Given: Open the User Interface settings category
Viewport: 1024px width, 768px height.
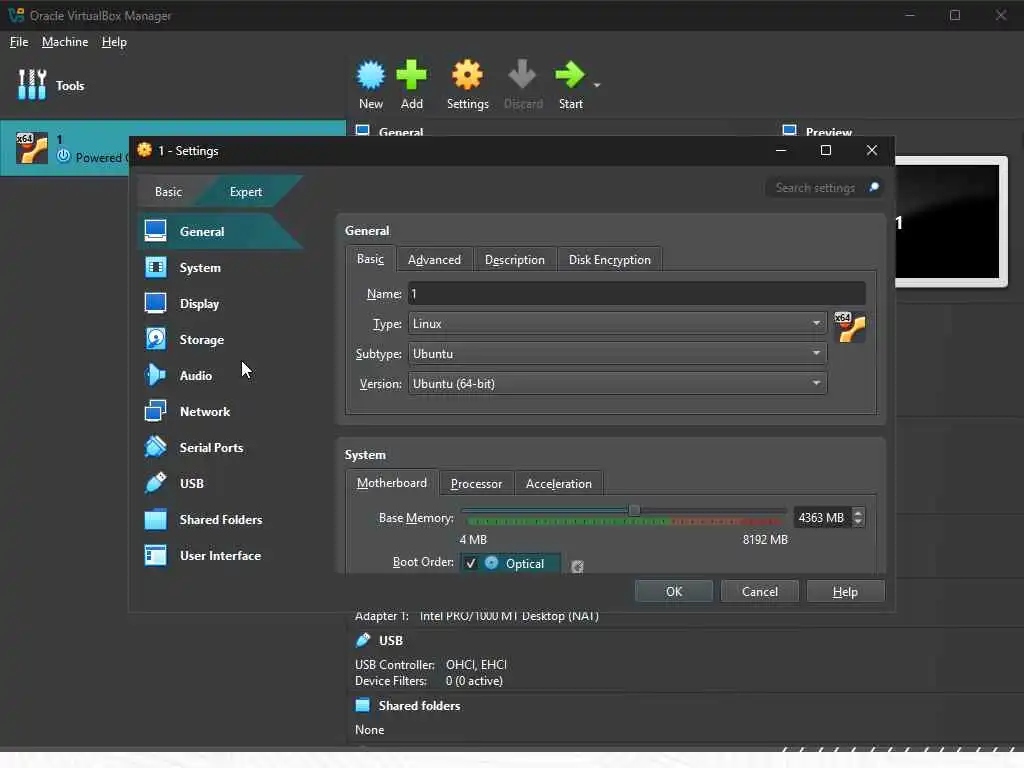Looking at the screenshot, I should (221, 555).
